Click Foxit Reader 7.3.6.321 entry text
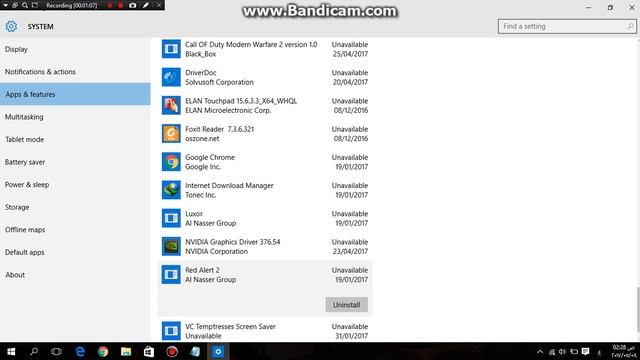The image size is (640, 360). pyautogui.click(x=220, y=129)
